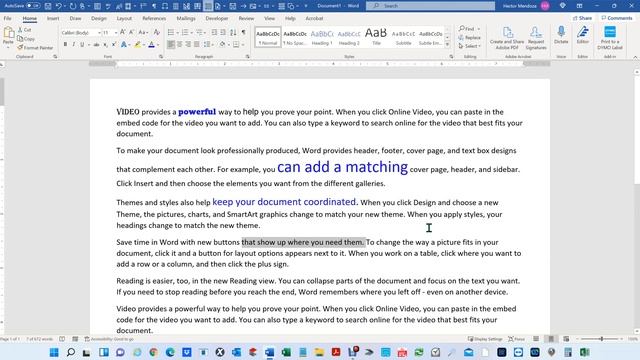The image size is (640, 360).
Task: Apply the yellow text highlight color
Action: point(138,44)
